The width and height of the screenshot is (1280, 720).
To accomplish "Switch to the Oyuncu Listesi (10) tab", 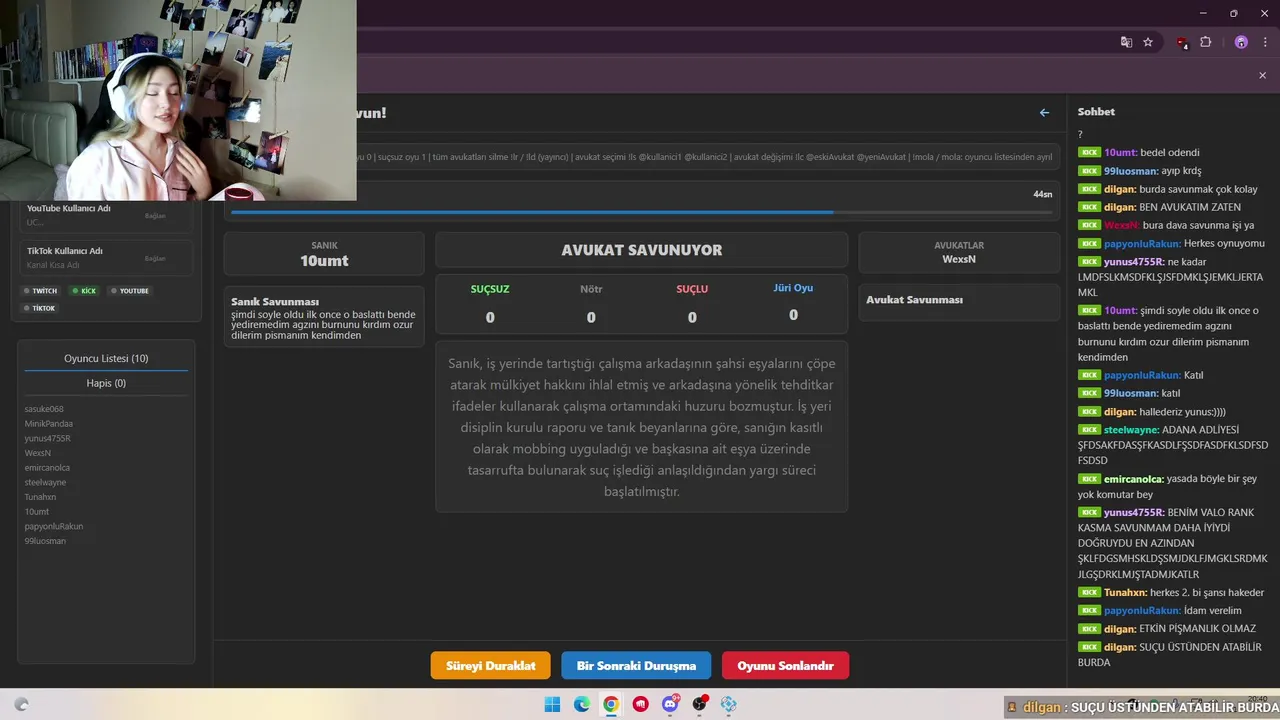I will pyautogui.click(x=106, y=358).
